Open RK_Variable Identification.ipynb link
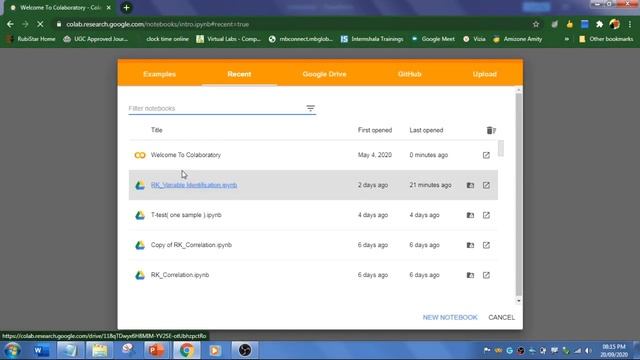This screenshot has width=640, height=360. [x=194, y=185]
